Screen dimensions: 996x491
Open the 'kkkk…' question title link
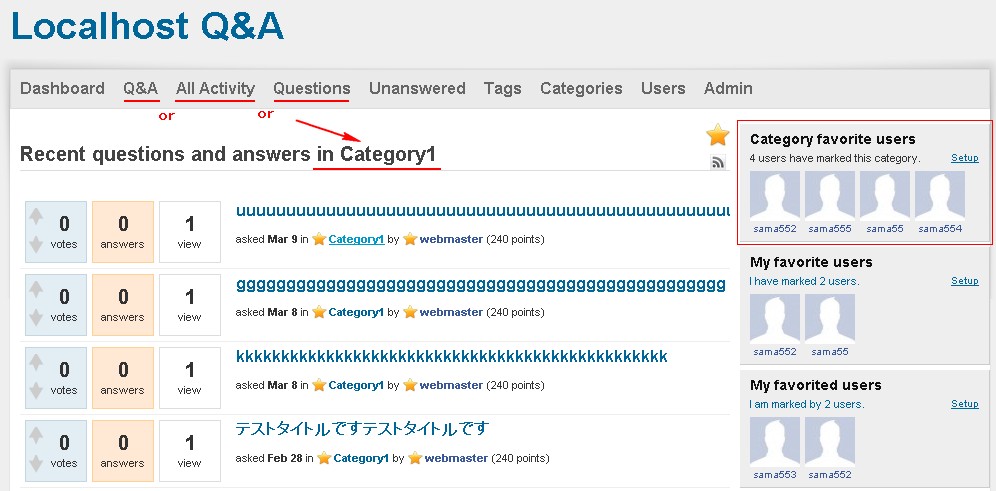(x=451, y=356)
